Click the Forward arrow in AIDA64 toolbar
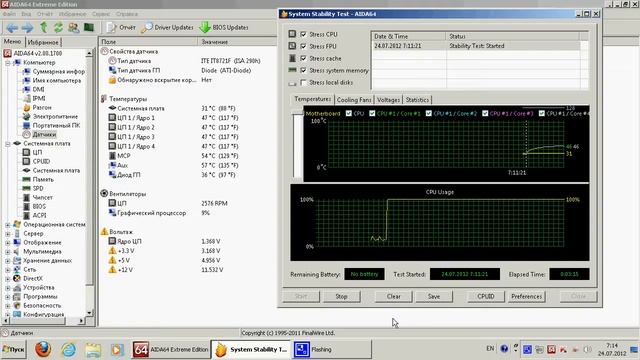This screenshot has width=640, height=360. 27,28
